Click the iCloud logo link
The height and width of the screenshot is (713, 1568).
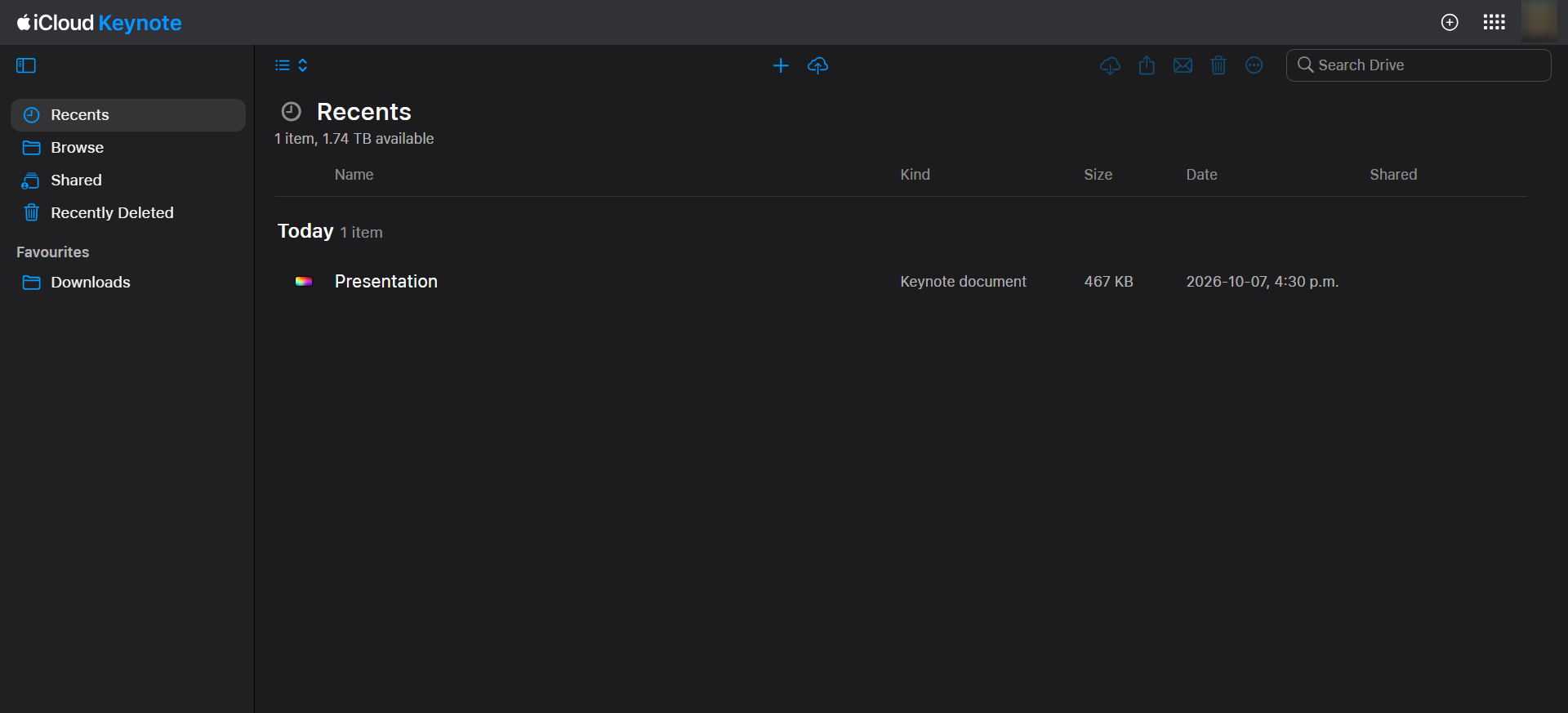point(56,23)
